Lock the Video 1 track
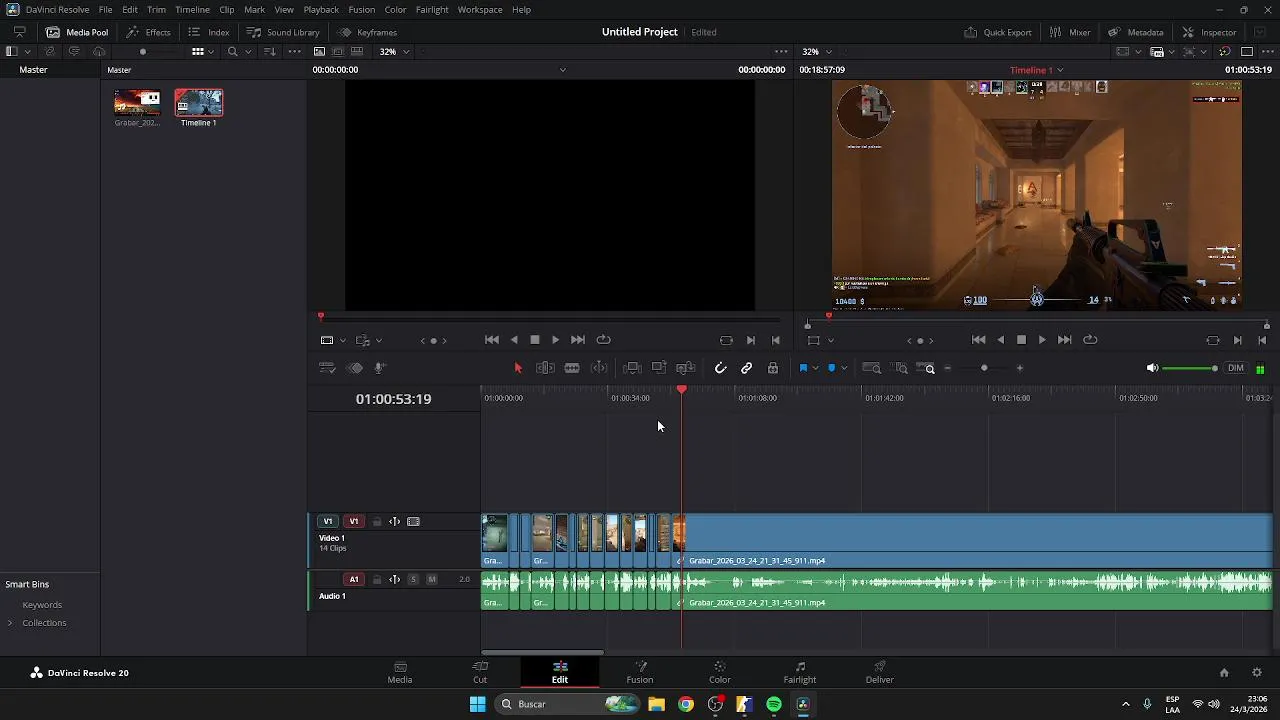1280x720 pixels. [377, 521]
